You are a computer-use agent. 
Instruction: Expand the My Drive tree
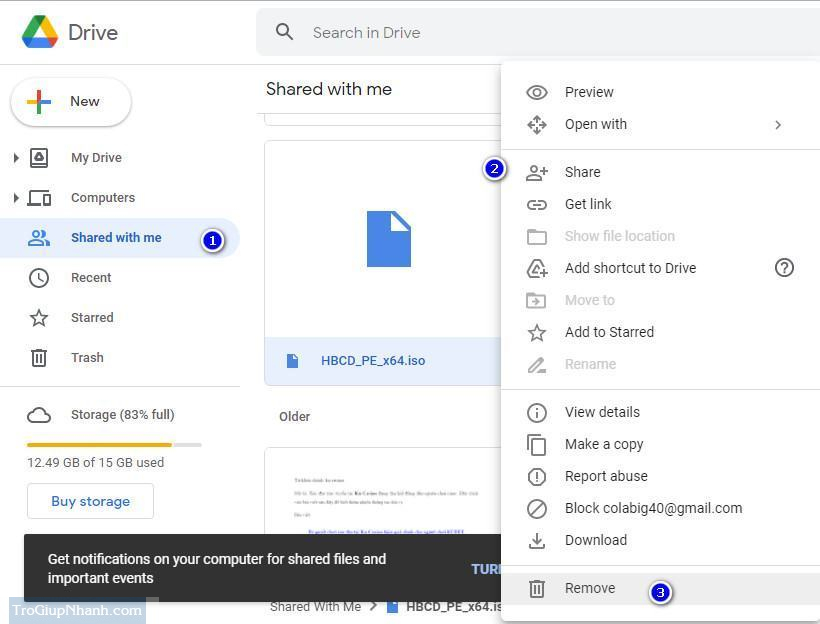tap(15, 158)
